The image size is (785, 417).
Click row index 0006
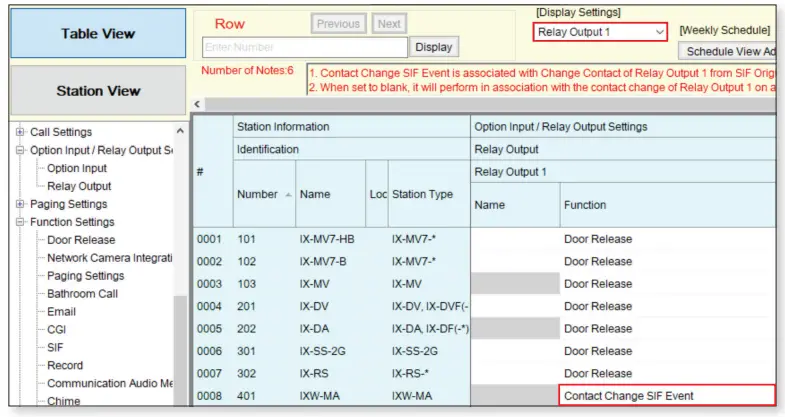pos(209,351)
